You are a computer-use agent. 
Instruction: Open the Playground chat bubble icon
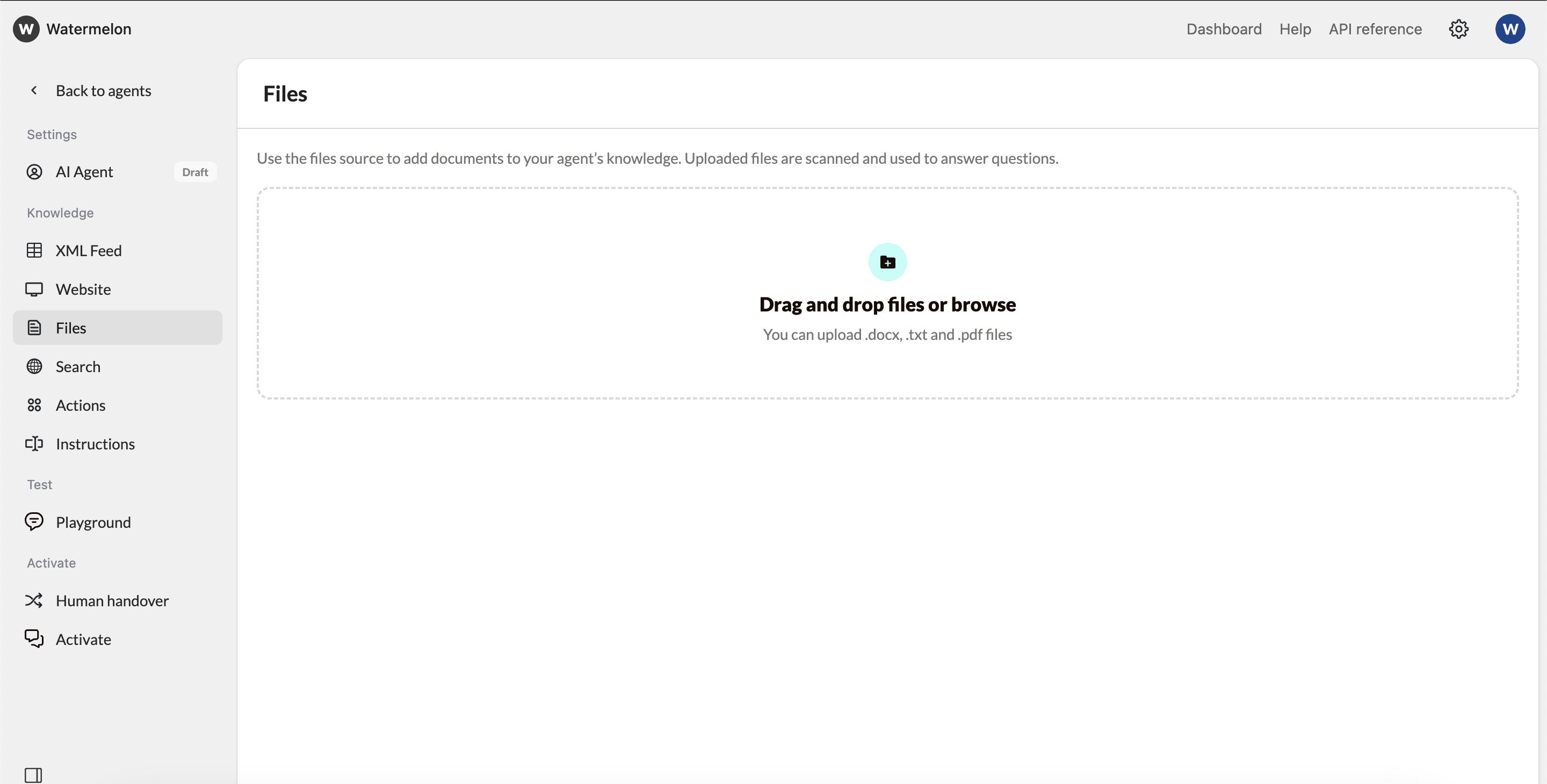pyautogui.click(x=34, y=521)
